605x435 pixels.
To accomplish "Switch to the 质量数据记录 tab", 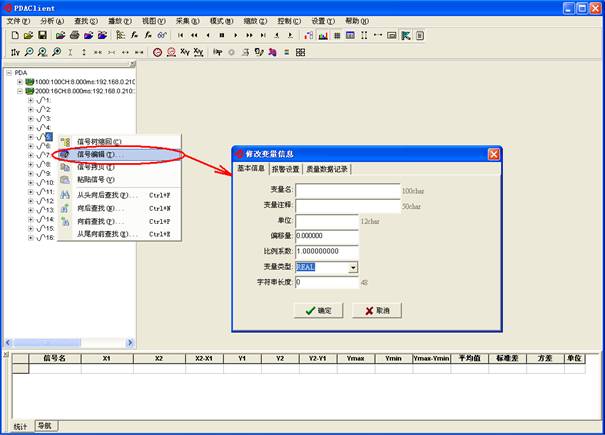I will pos(327,169).
